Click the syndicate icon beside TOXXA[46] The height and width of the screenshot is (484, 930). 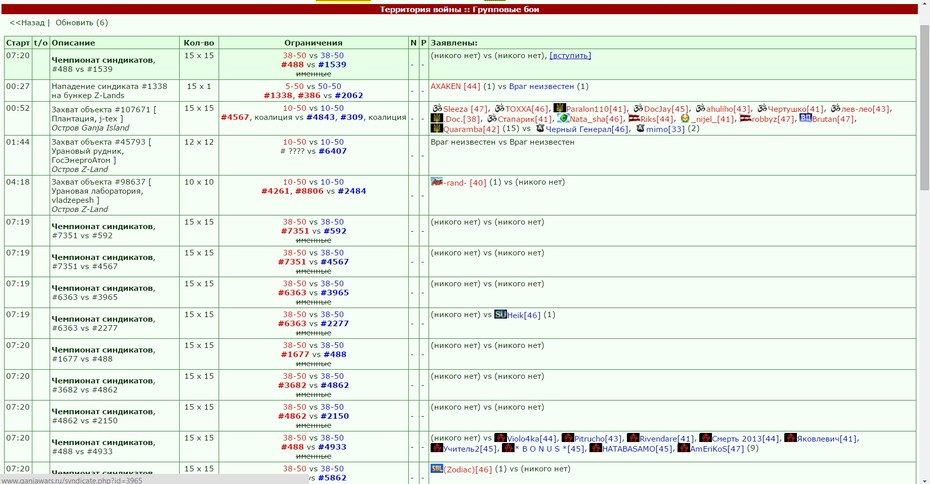pyautogui.click(x=499, y=109)
